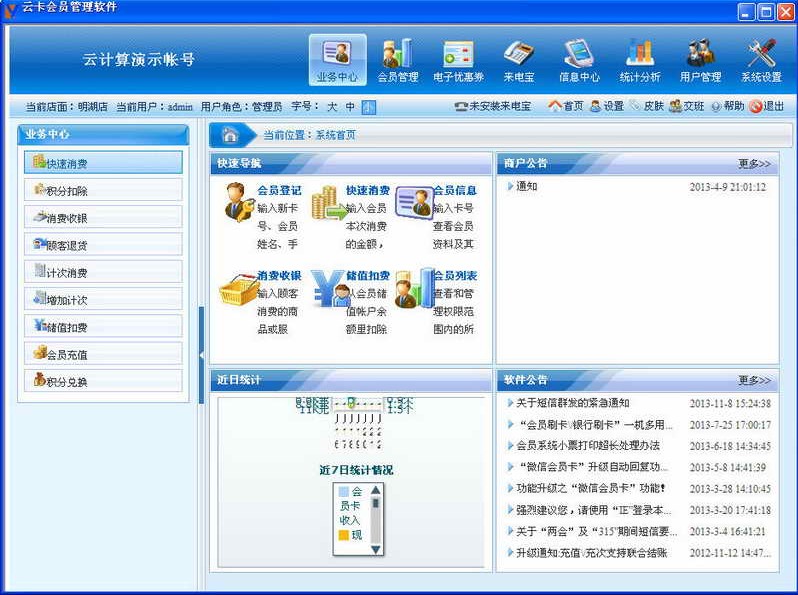Viewport: 798px width, 595px height.
Task: Select 消费收银 in the sidebar
Action: click(103, 217)
